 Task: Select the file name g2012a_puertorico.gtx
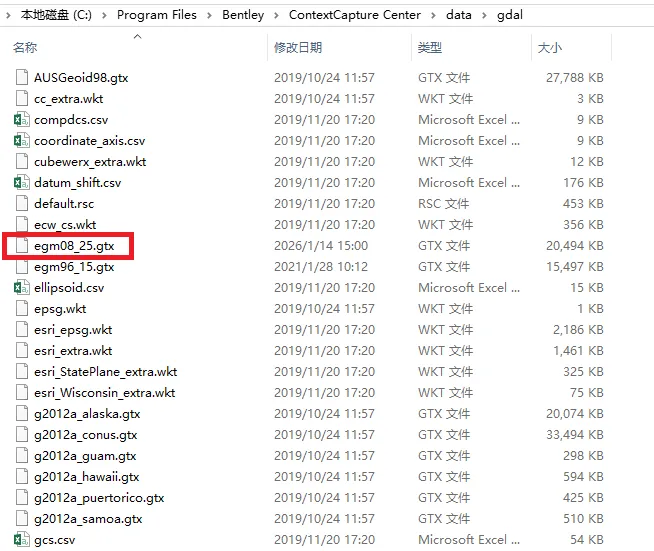99,498
